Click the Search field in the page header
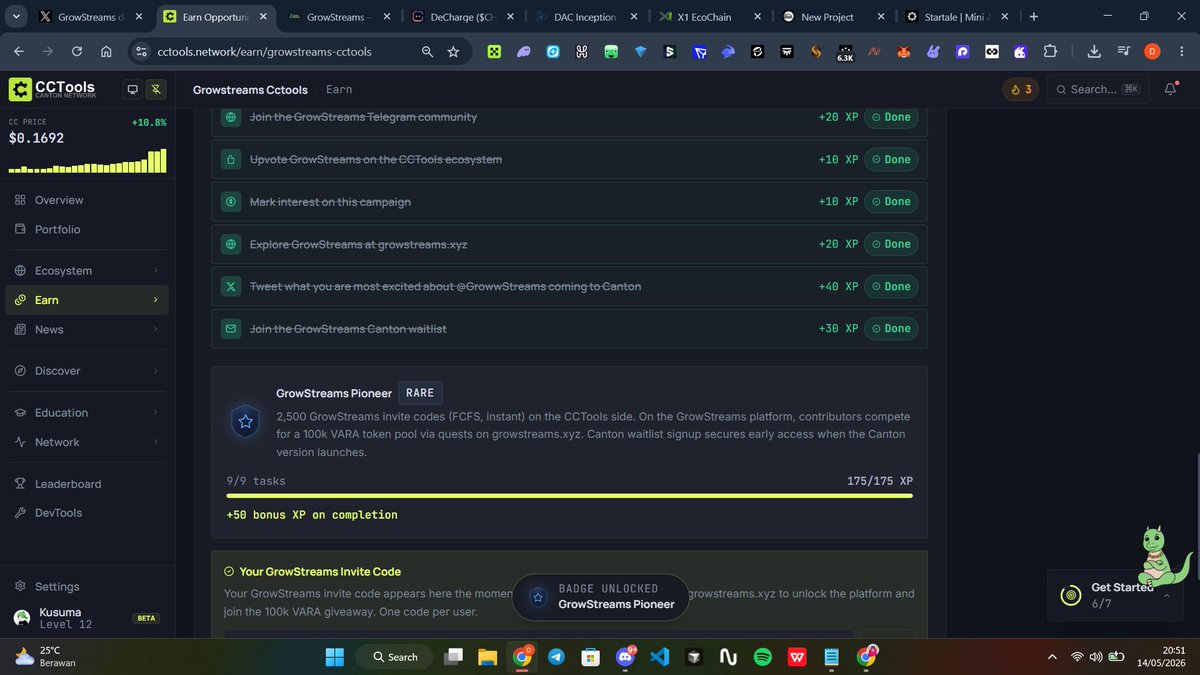Viewport: 1200px width, 675px height. point(1098,89)
